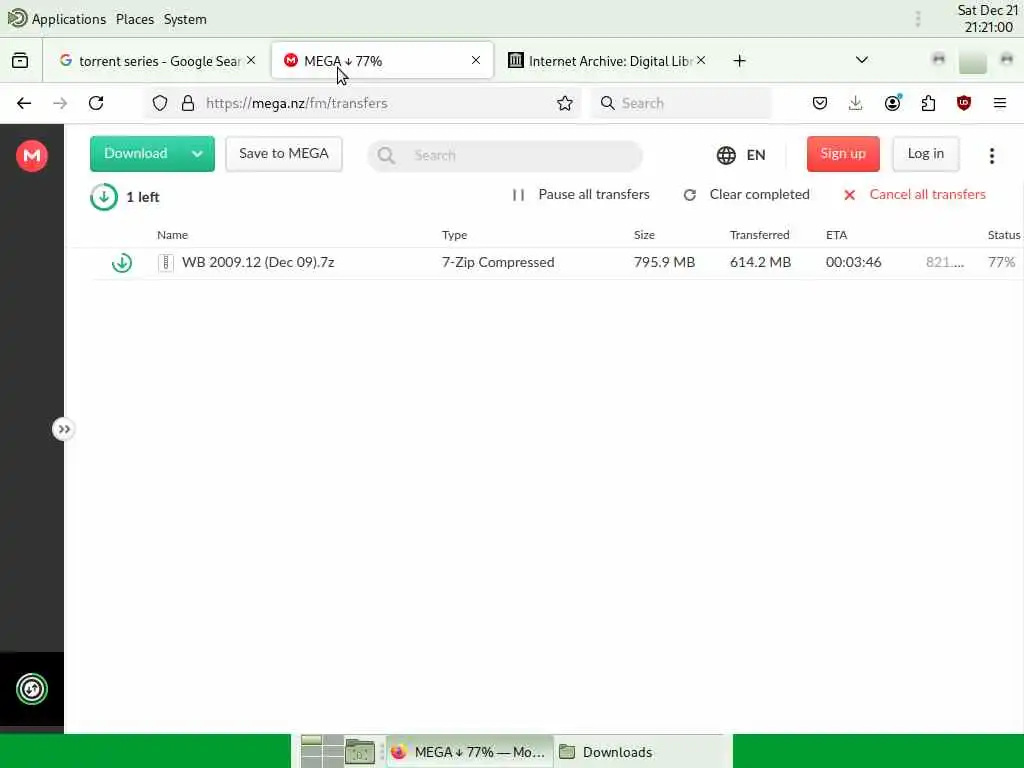
Task: Open the transfers icon at sidebar bottom
Action: tap(31, 689)
